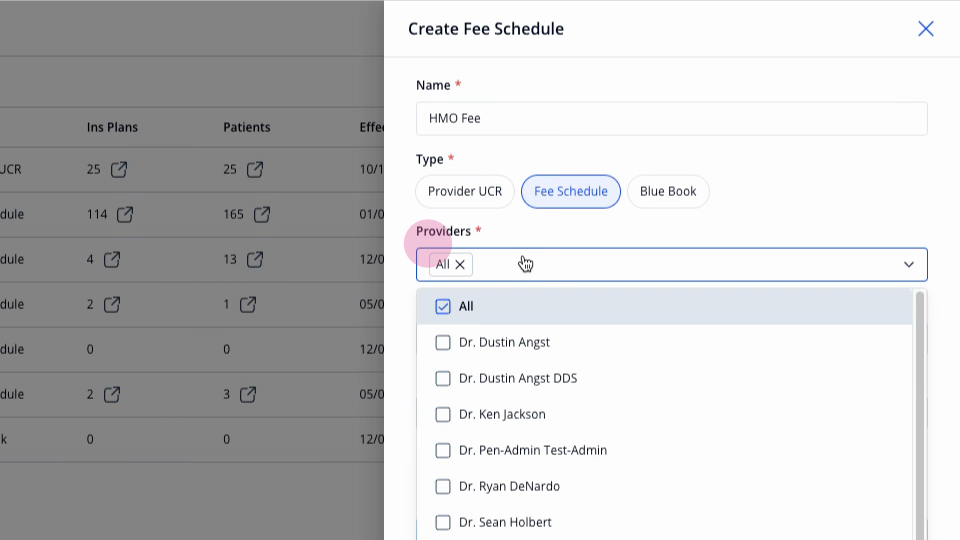The image size is (960, 540).
Task: Remove the All tag from Providers
Action: pyautogui.click(x=460, y=264)
